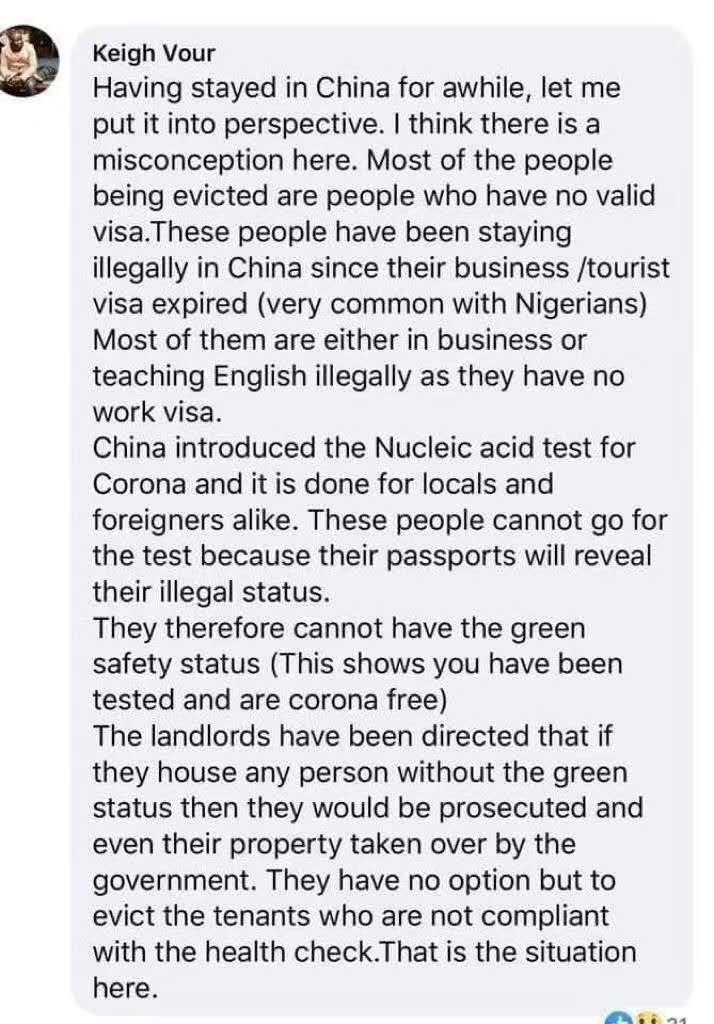The image size is (714, 1024).
Task: Click the last word "here." of the comment
Action: [x=125, y=988]
